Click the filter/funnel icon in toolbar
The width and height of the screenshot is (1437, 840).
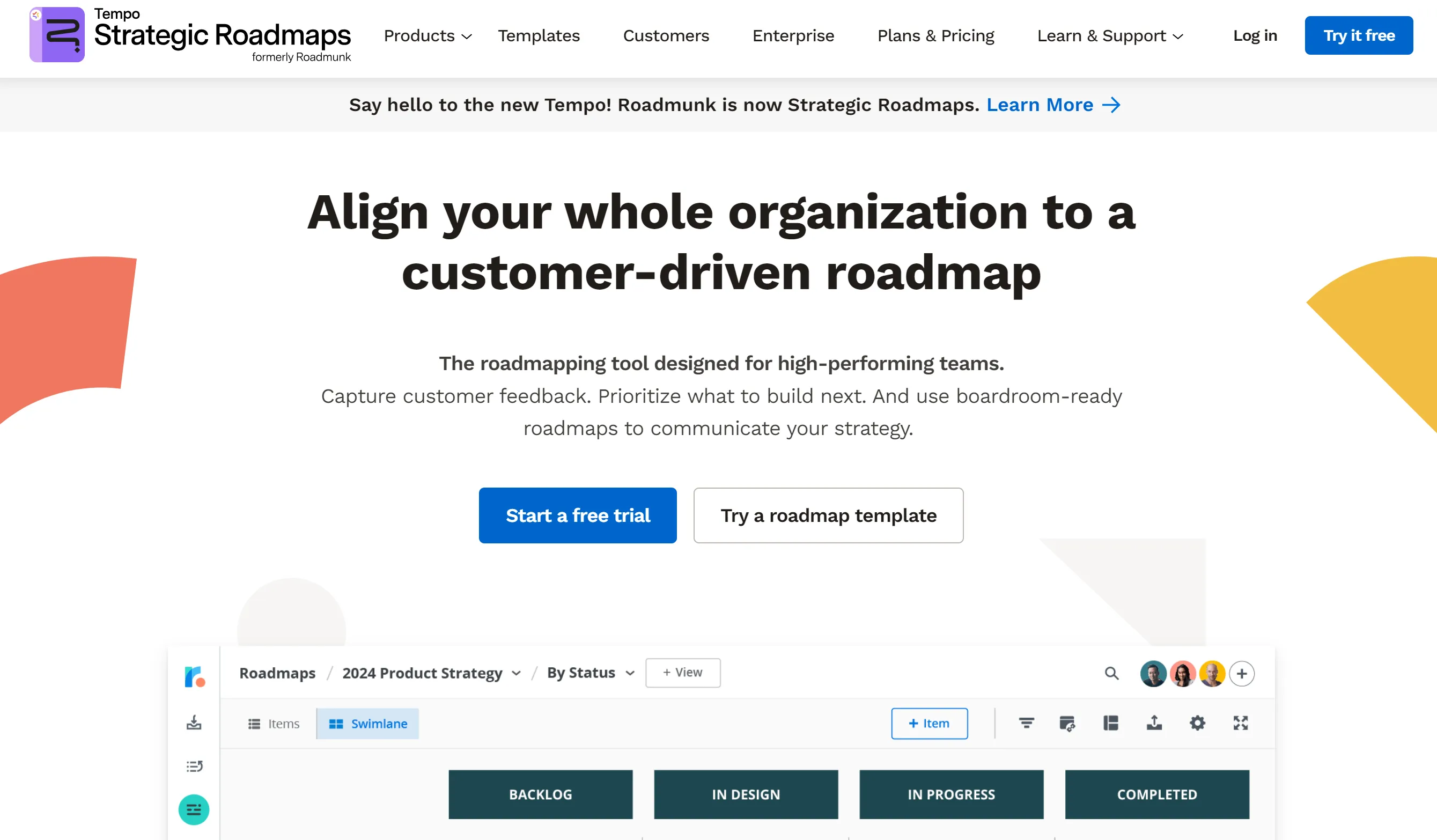pyautogui.click(x=1026, y=723)
